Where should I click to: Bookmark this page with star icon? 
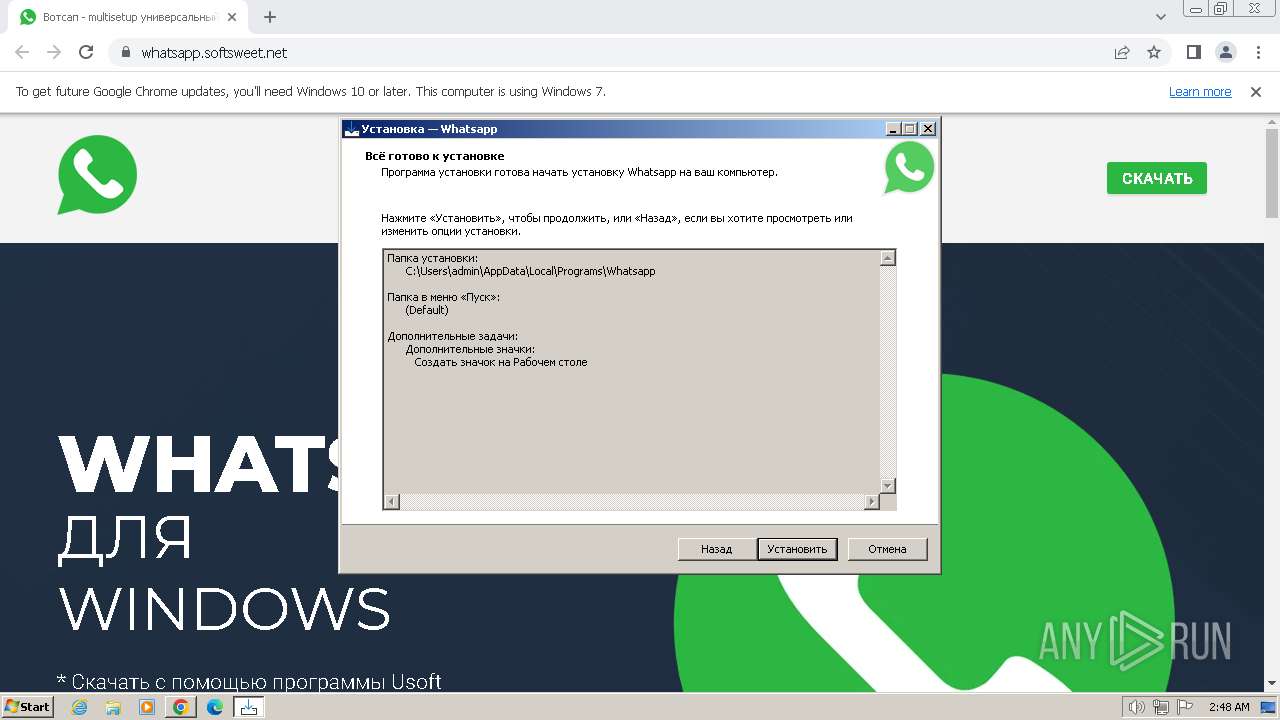pyautogui.click(x=1154, y=52)
